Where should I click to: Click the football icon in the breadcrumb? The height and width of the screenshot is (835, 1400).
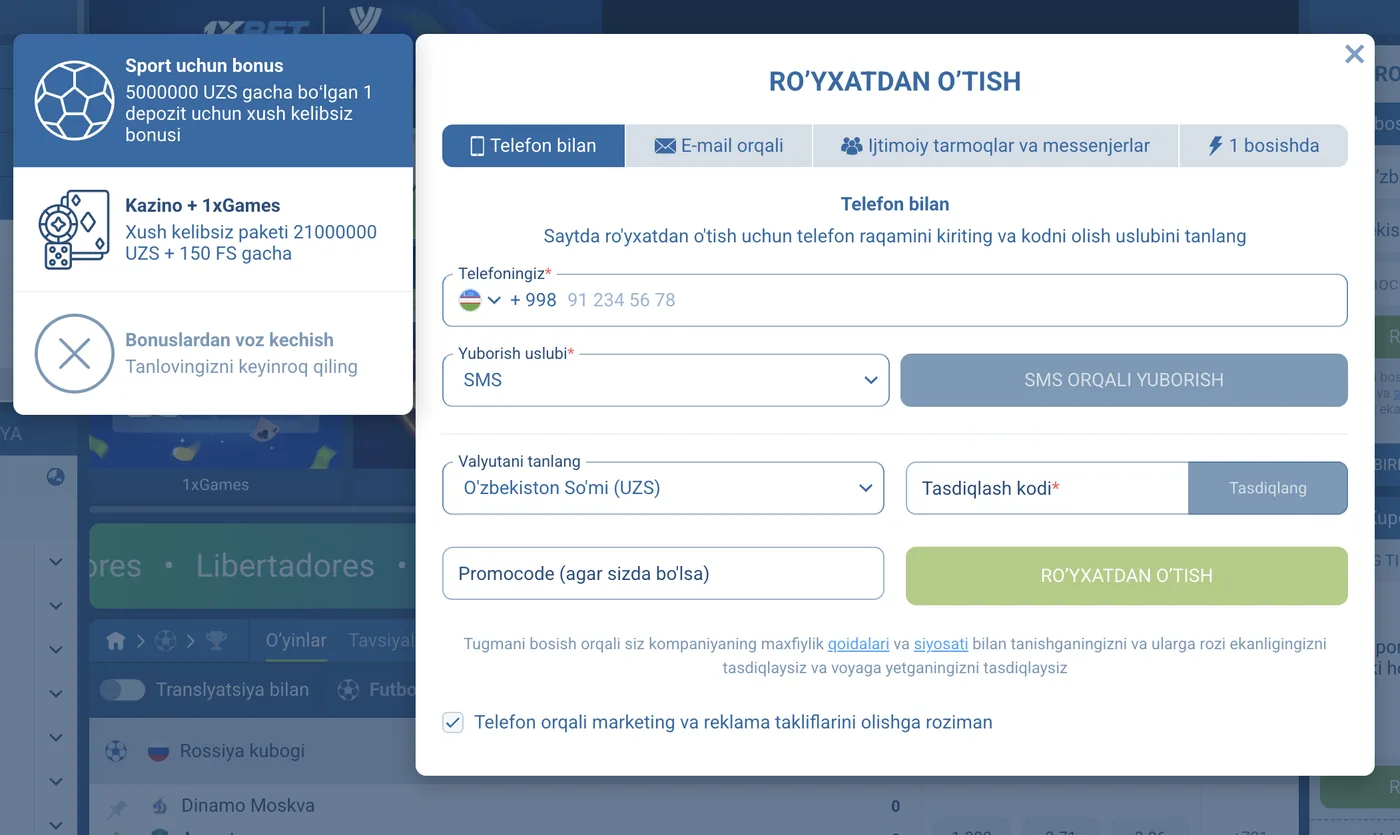(166, 640)
